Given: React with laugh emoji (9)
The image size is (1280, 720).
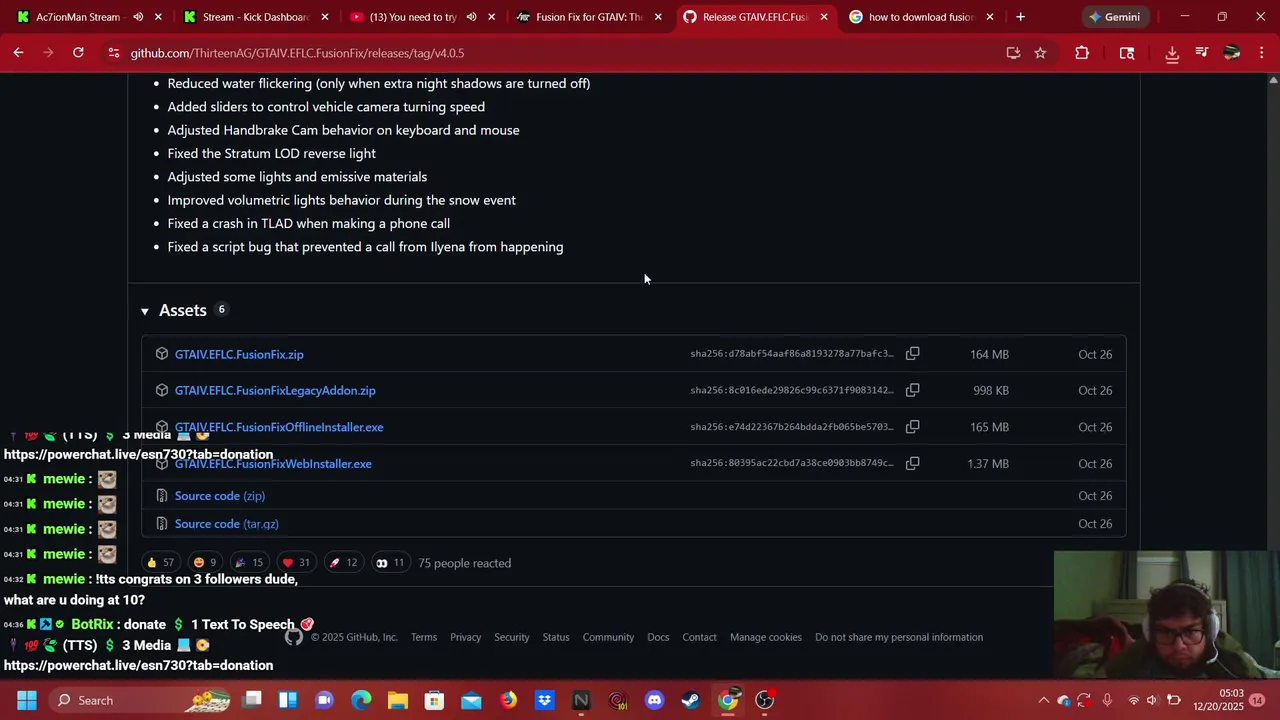Looking at the screenshot, I should point(205,563).
